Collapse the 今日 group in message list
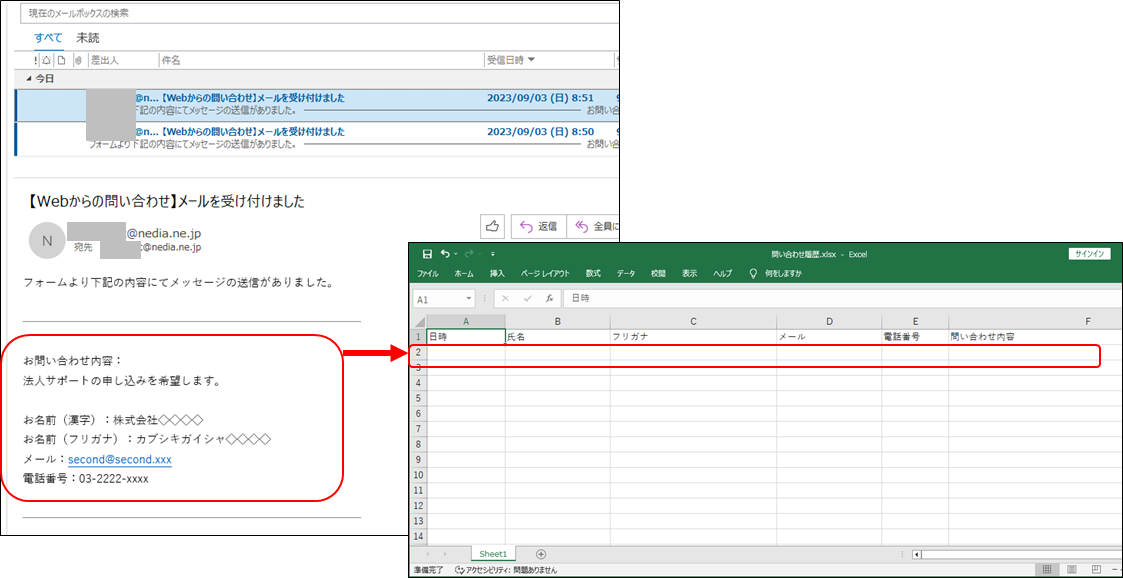Screen dimensions: 1123x578 pyautogui.click(x=29, y=79)
